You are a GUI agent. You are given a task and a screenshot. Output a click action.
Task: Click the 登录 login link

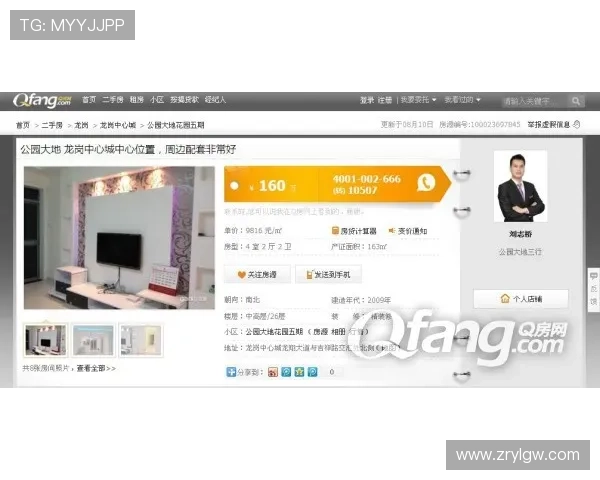click(367, 100)
